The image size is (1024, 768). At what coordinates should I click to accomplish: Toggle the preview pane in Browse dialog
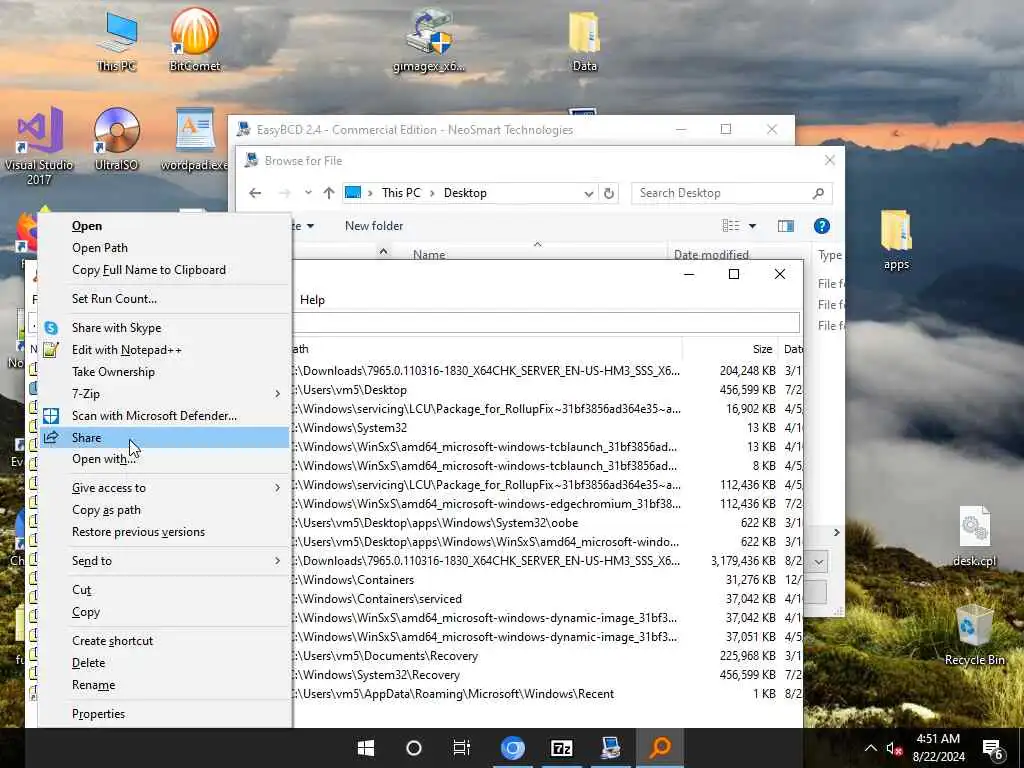tap(786, 226)
